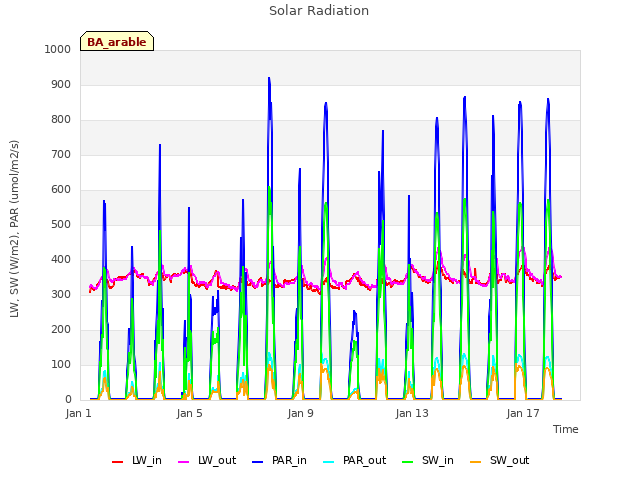The width and height of the screenshot is (640, 480).
Task: Click the 200 y-axis tick label
Action: click(61, 329)
